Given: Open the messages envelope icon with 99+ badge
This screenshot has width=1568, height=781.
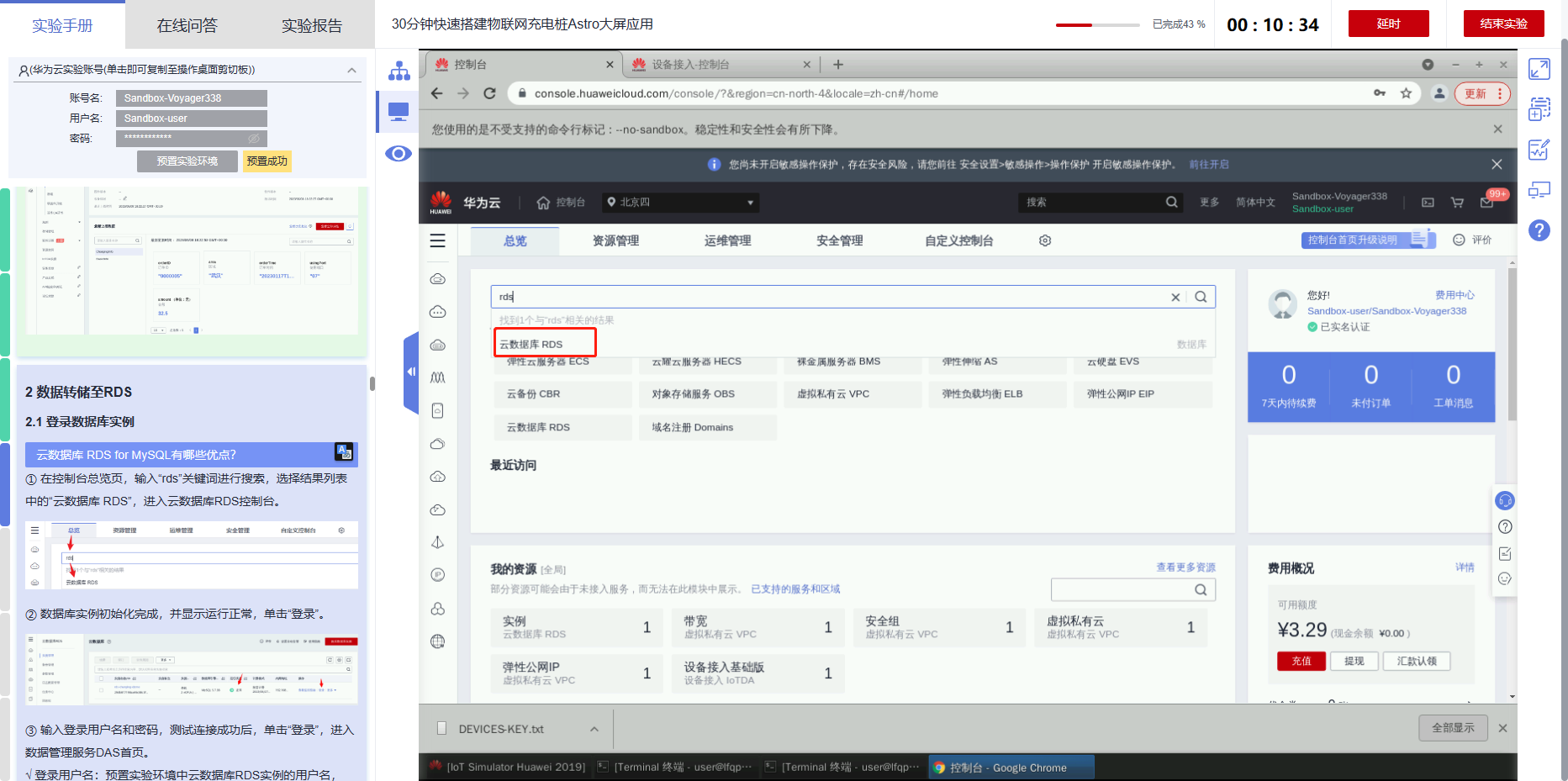Looking at the screenshot, I should point(1486,203).
